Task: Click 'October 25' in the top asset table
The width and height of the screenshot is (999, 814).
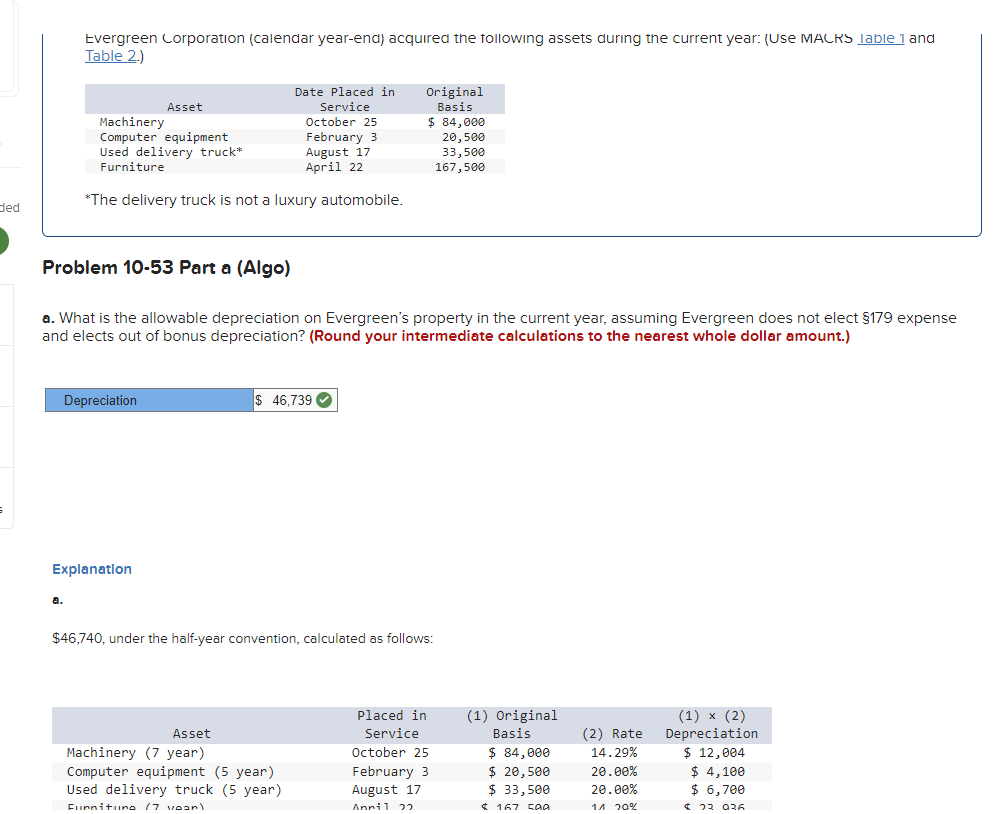Action: click(x=341, y=122)
